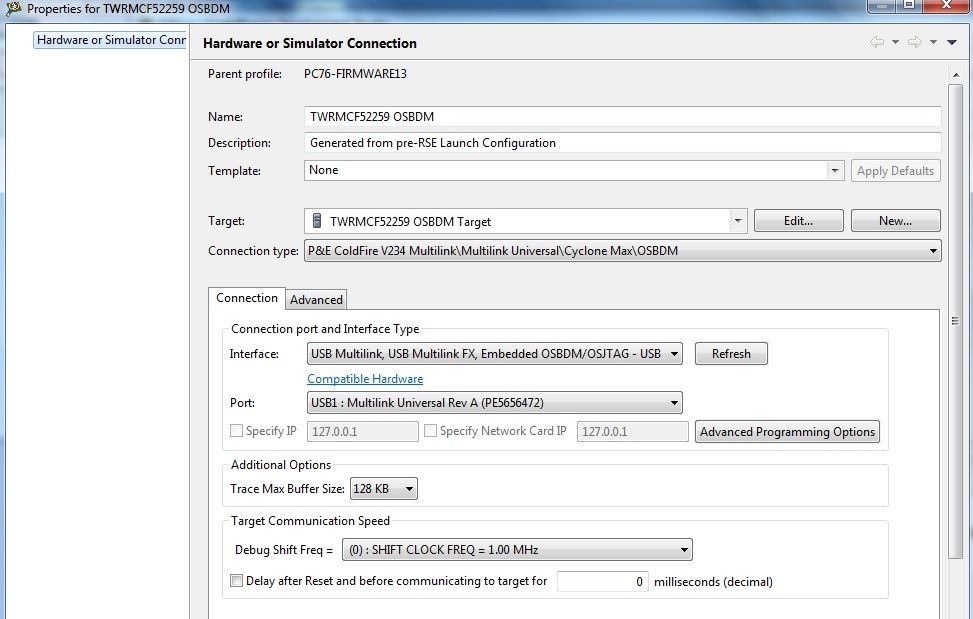Click the PC76-FIRMWARE13 parent profile text
Image resolution: width=973 pixels, height=619 pixels.
coord(355,74)
